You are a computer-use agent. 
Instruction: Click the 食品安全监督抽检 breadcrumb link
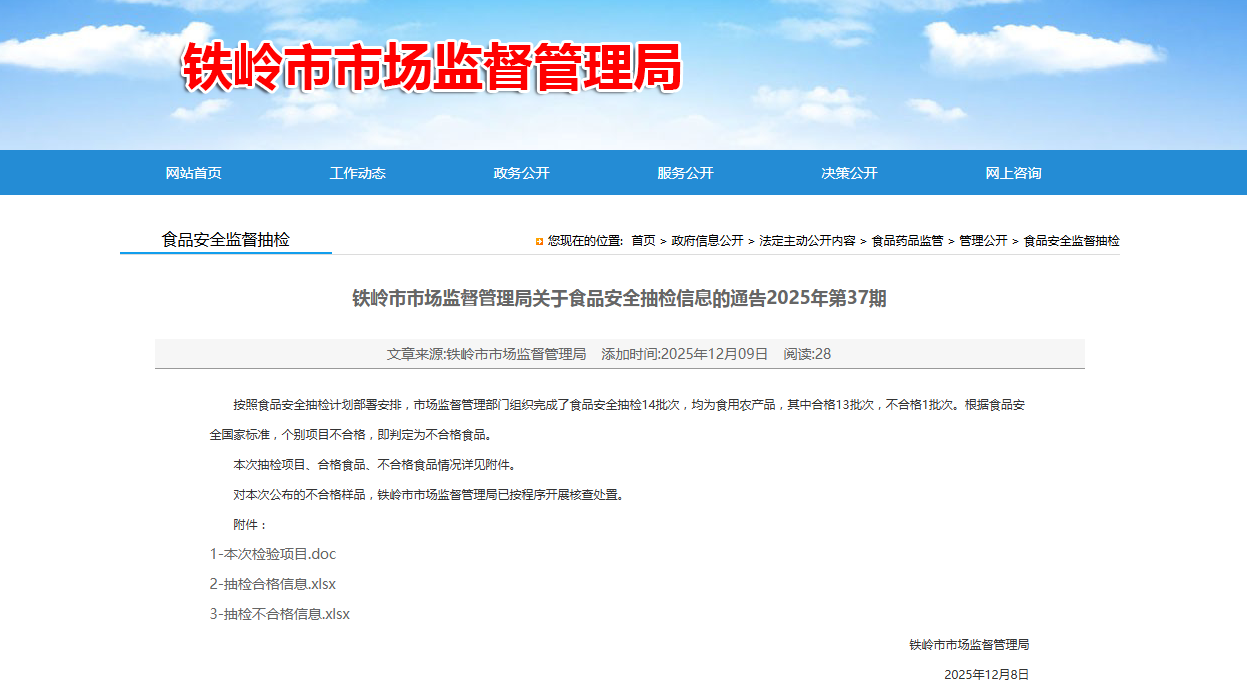click(x=1072, y=241)
